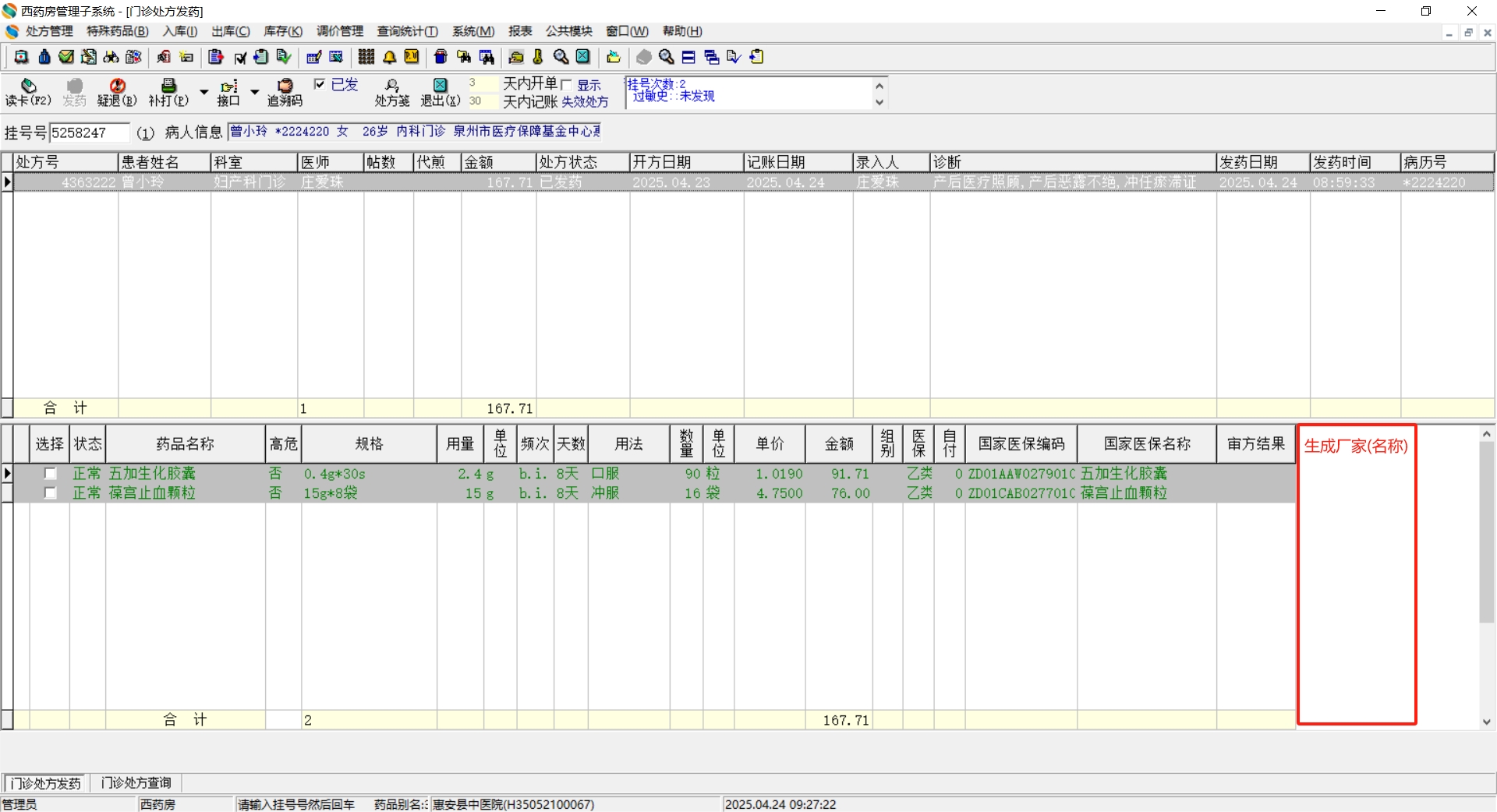Open the 追溯码 traceability code tool
Viewport: 1497px width, 812px height.
tap(285, 86)
